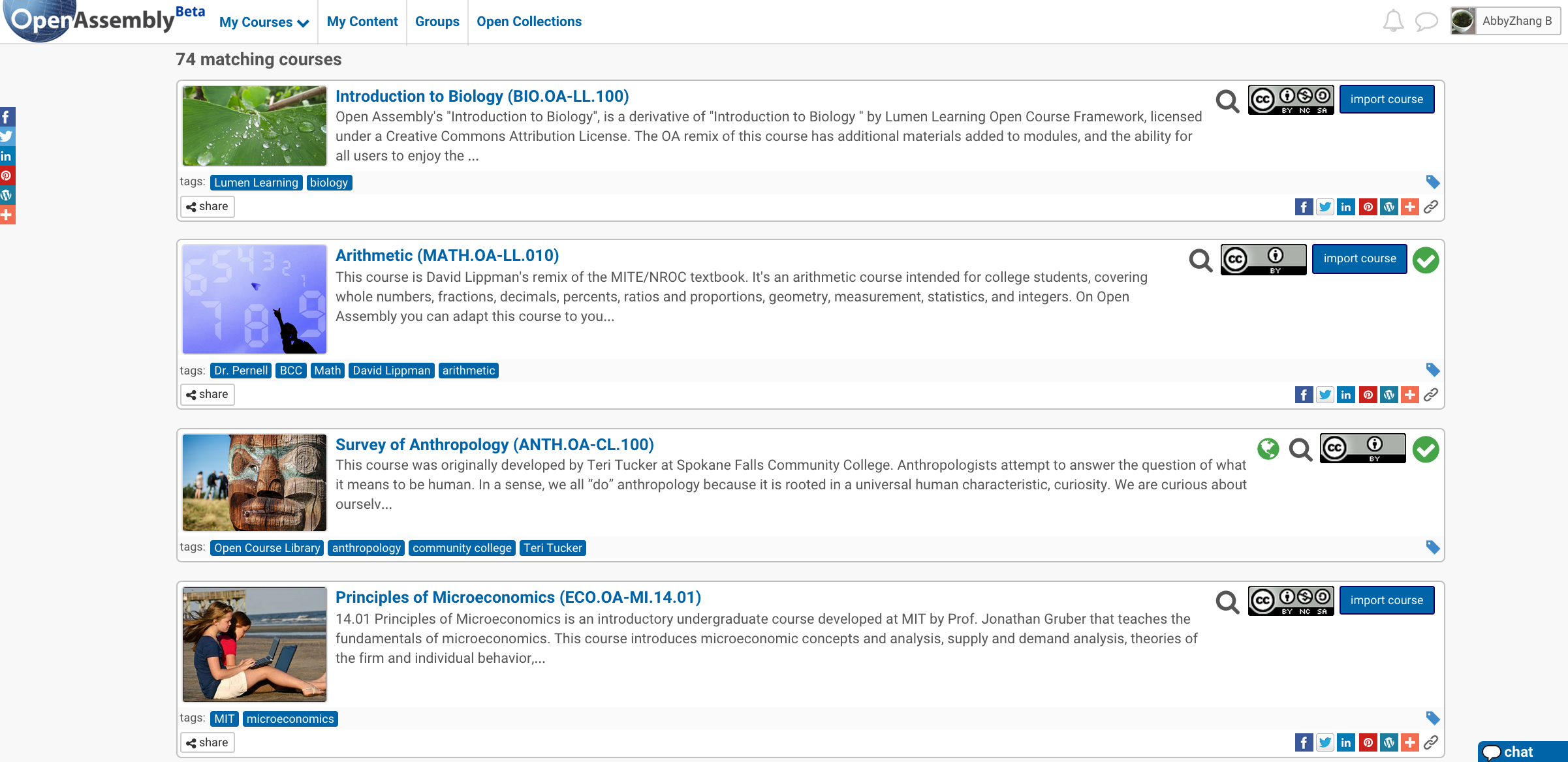Open Survey of Anthropology (ANTH.OA-CL.100) title link
This screenshot has width=1568, height=762.
(494, 445)
